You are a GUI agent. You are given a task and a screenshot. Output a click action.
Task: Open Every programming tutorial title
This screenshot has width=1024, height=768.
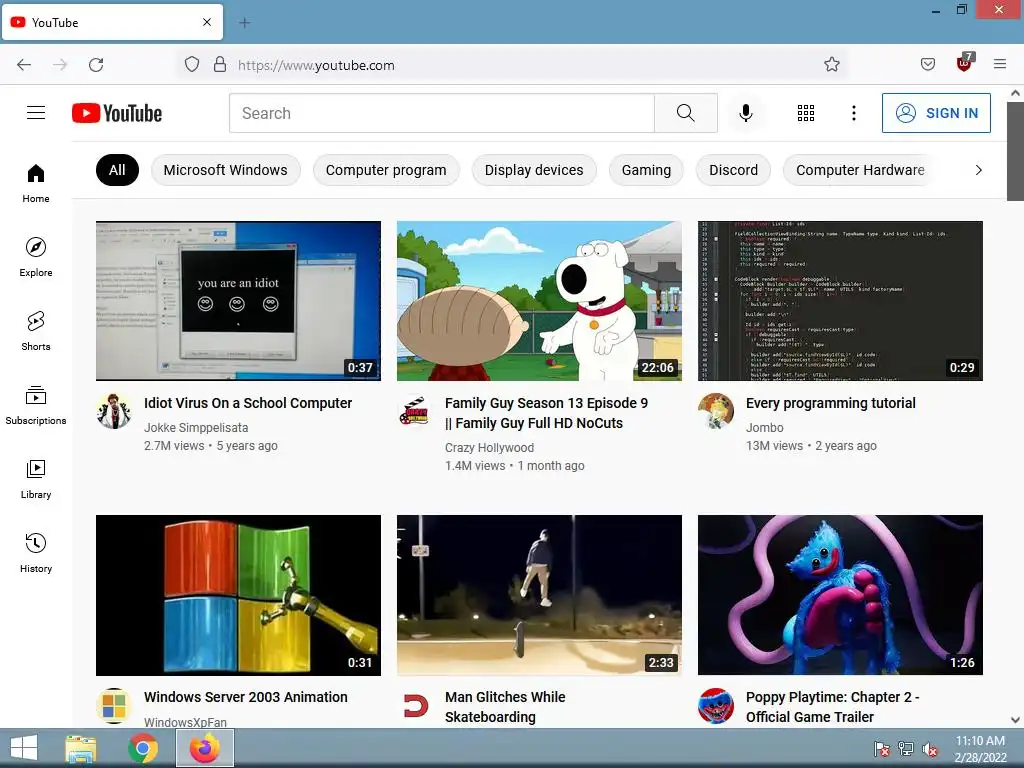point(831,403)
